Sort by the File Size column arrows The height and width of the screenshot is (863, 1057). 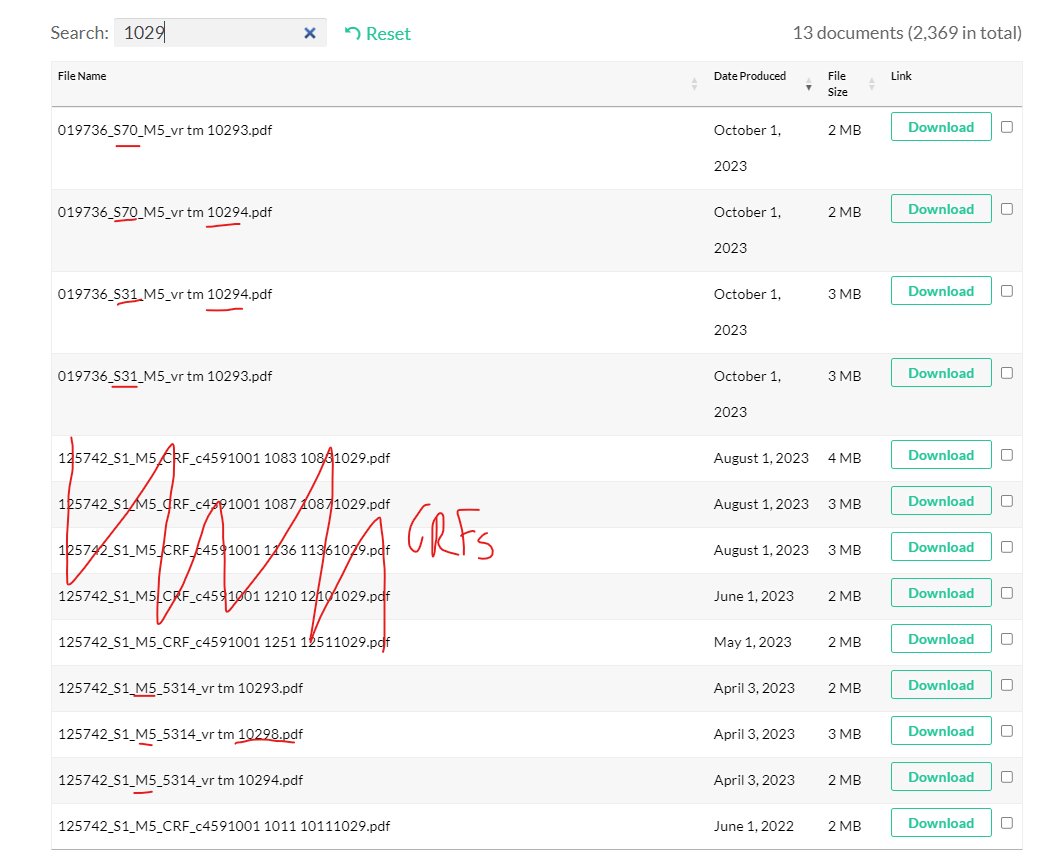point(873,84)
